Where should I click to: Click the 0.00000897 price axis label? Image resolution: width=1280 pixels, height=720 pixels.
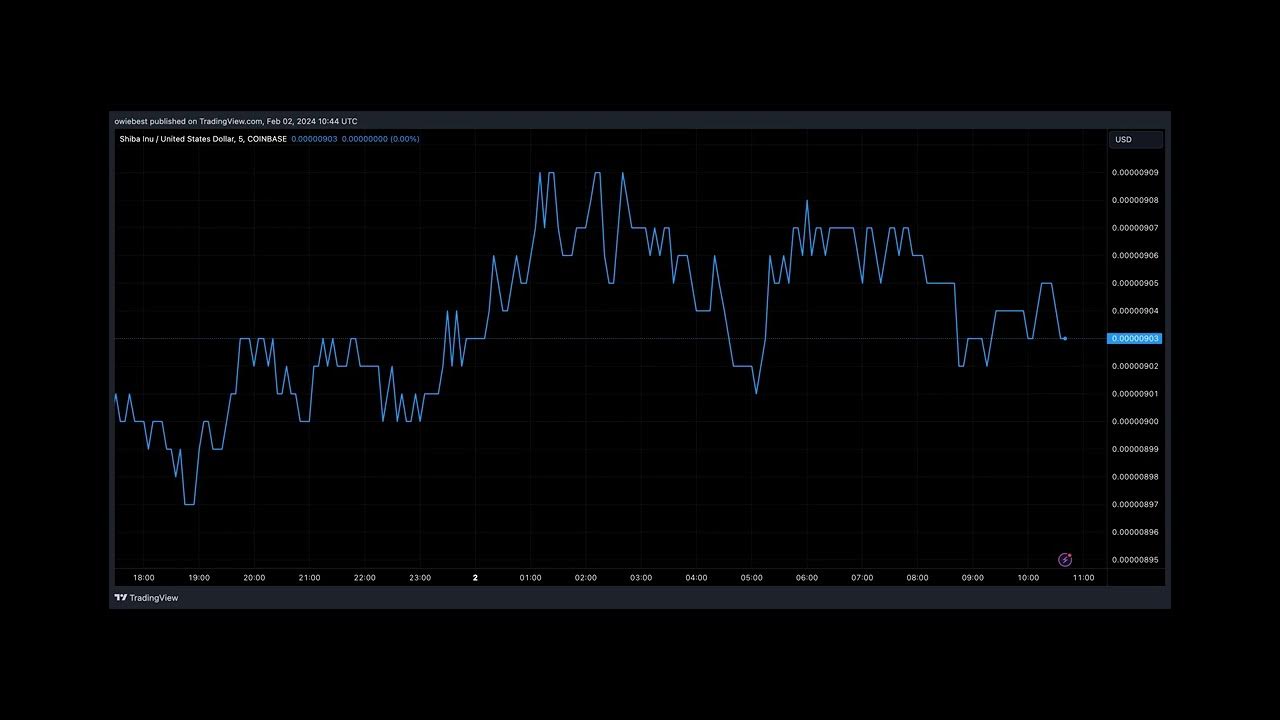point(1135,504)
